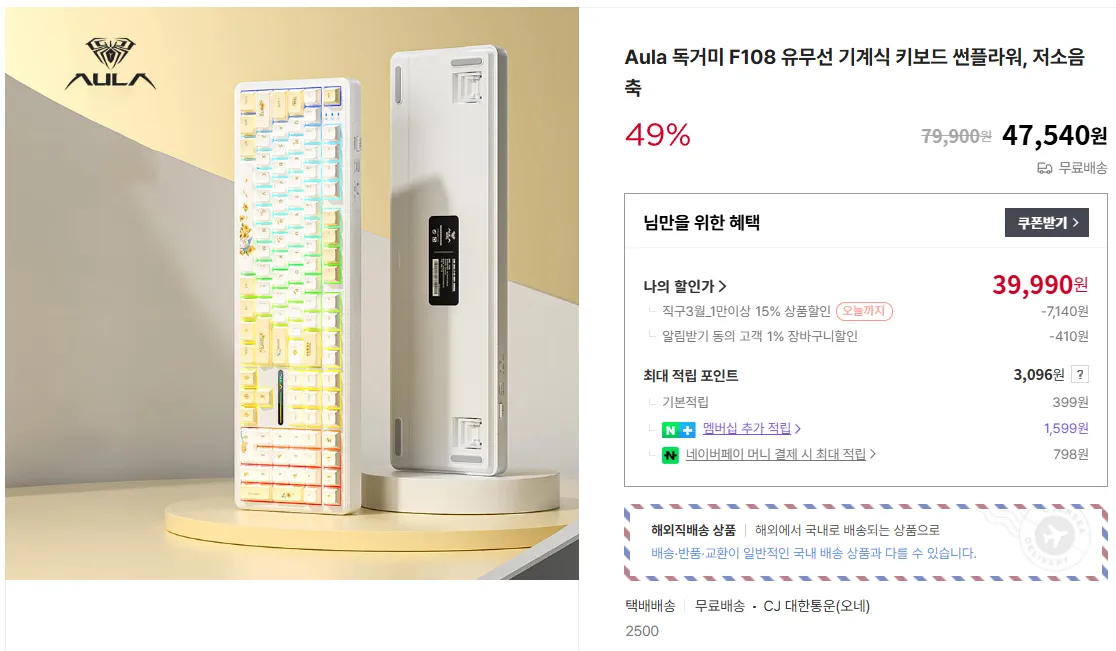This screenshot has width=1116, height=651.
Task: Click the question mark help icon
Action: (x=1079, y=375)
